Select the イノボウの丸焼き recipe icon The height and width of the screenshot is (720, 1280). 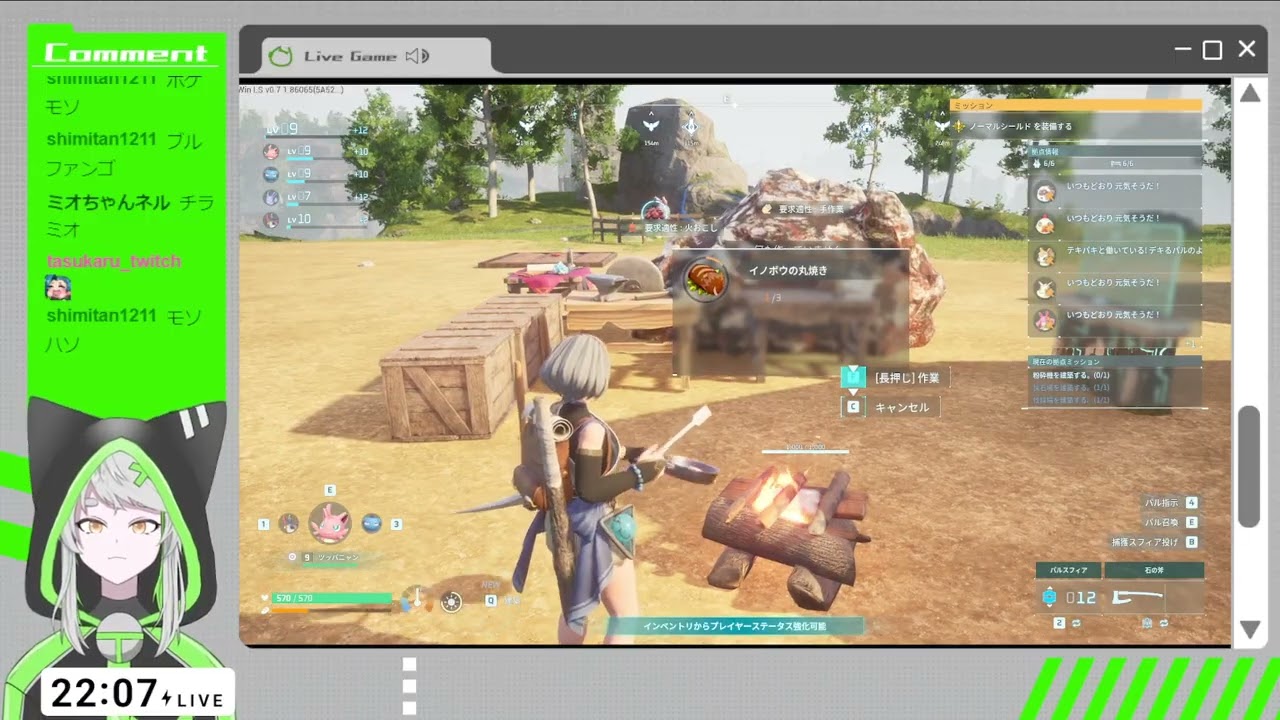pyautogui.click(x=706, y=279)
